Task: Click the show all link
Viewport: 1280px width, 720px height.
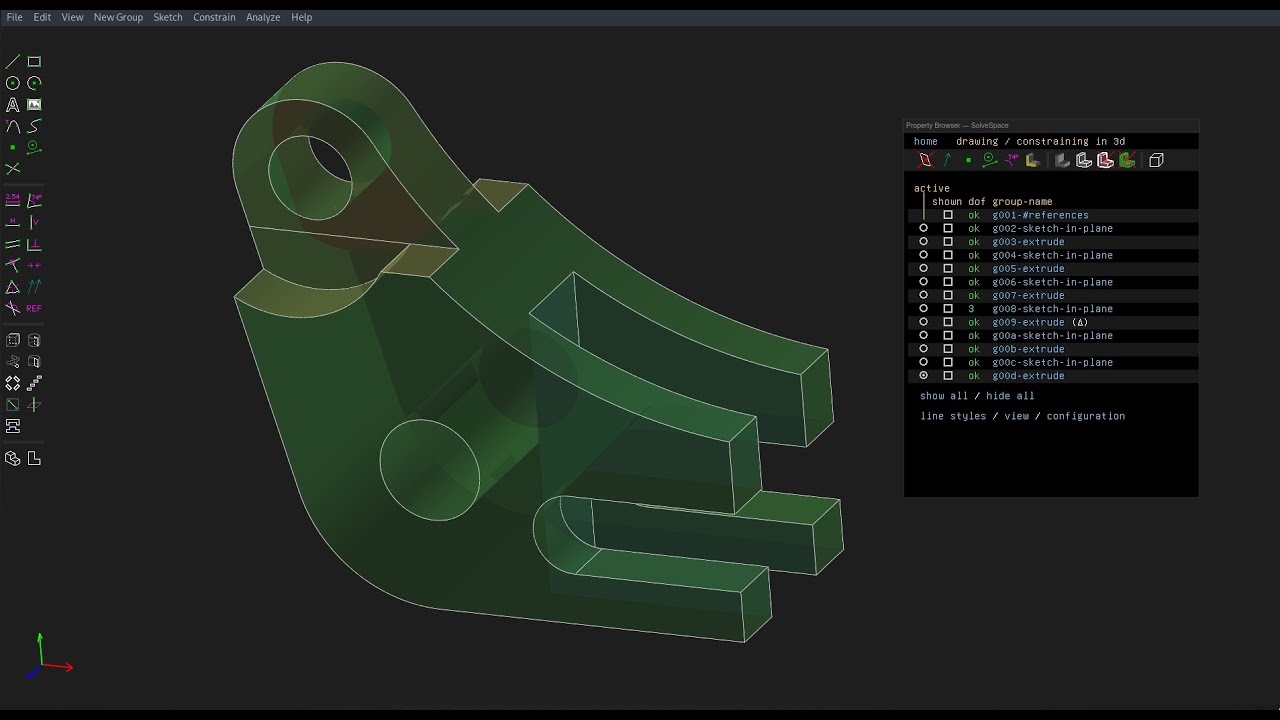Action: click(x=944, y=396)
